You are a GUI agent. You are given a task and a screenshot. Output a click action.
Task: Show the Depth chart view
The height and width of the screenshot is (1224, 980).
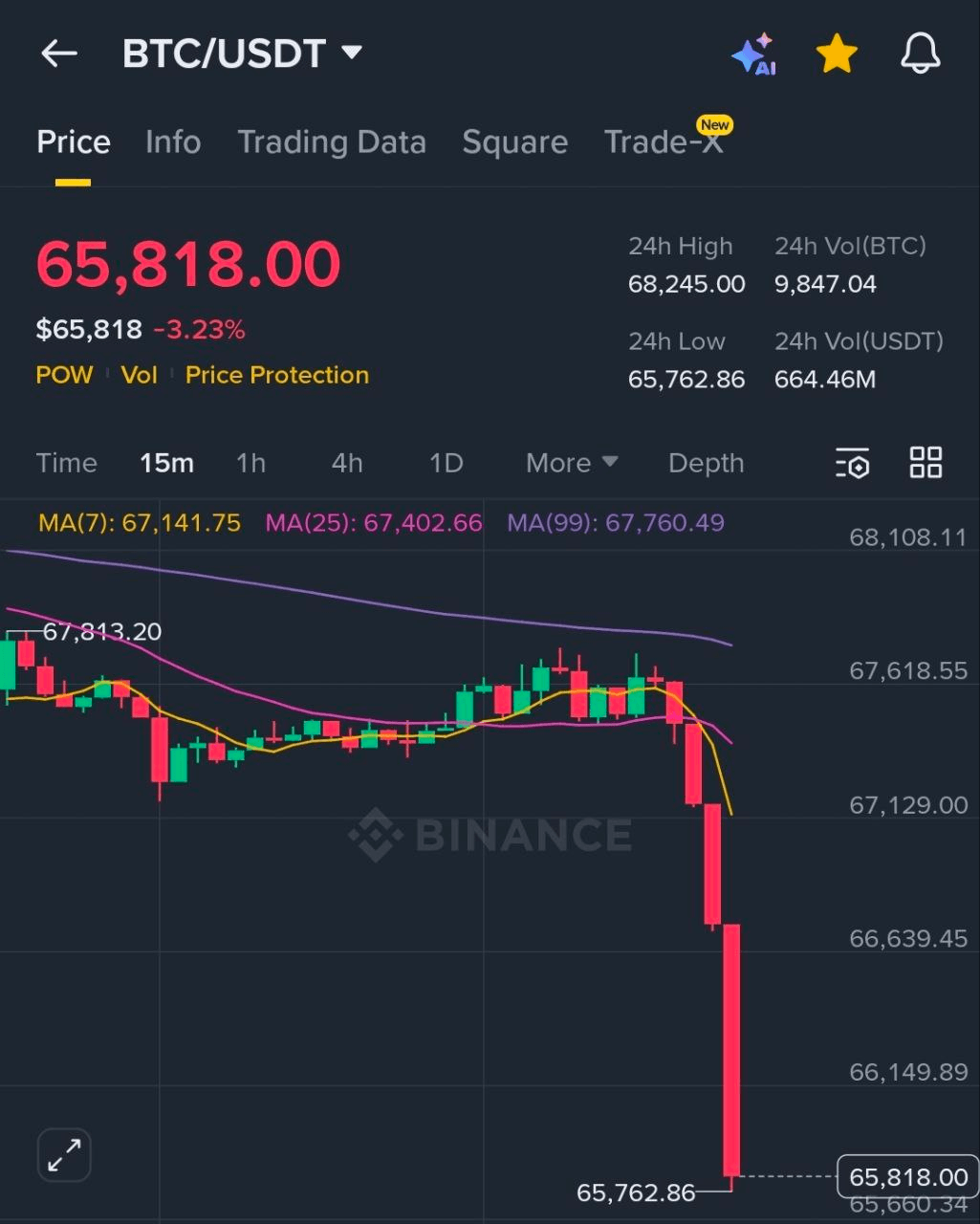pos(706,463)
